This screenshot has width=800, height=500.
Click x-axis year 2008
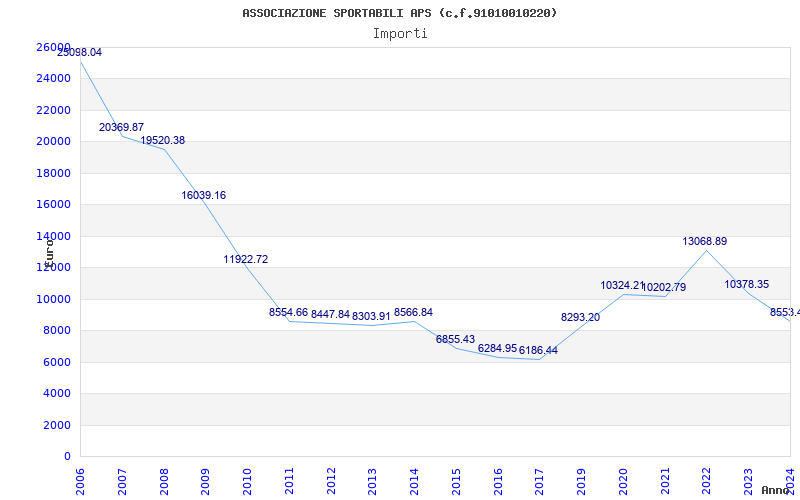[164, 481]
